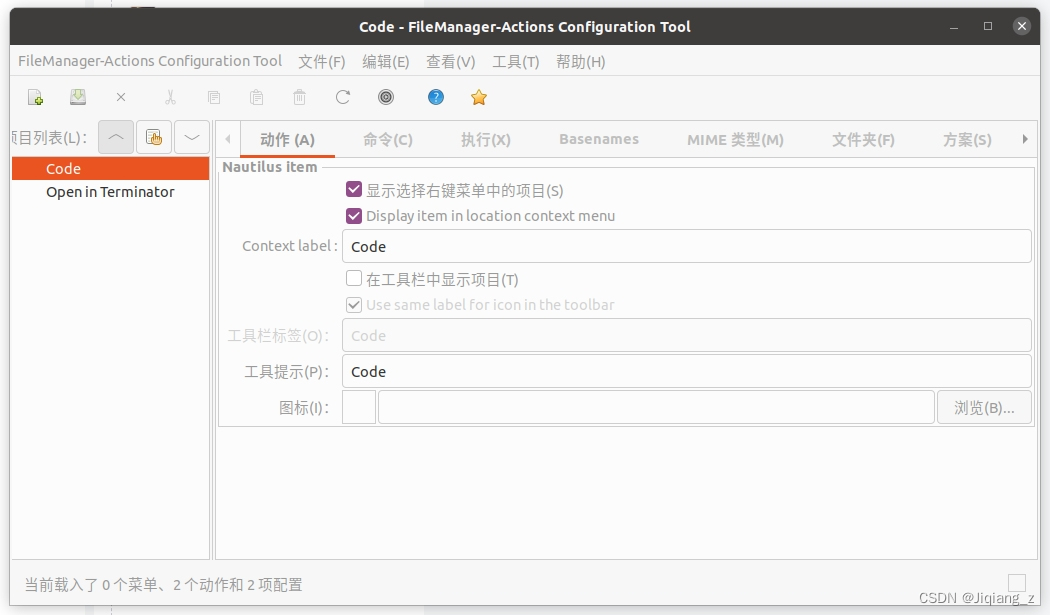
Task: Enable 在工具栏中显示项目 checkbox
Action: click(354, 278)
